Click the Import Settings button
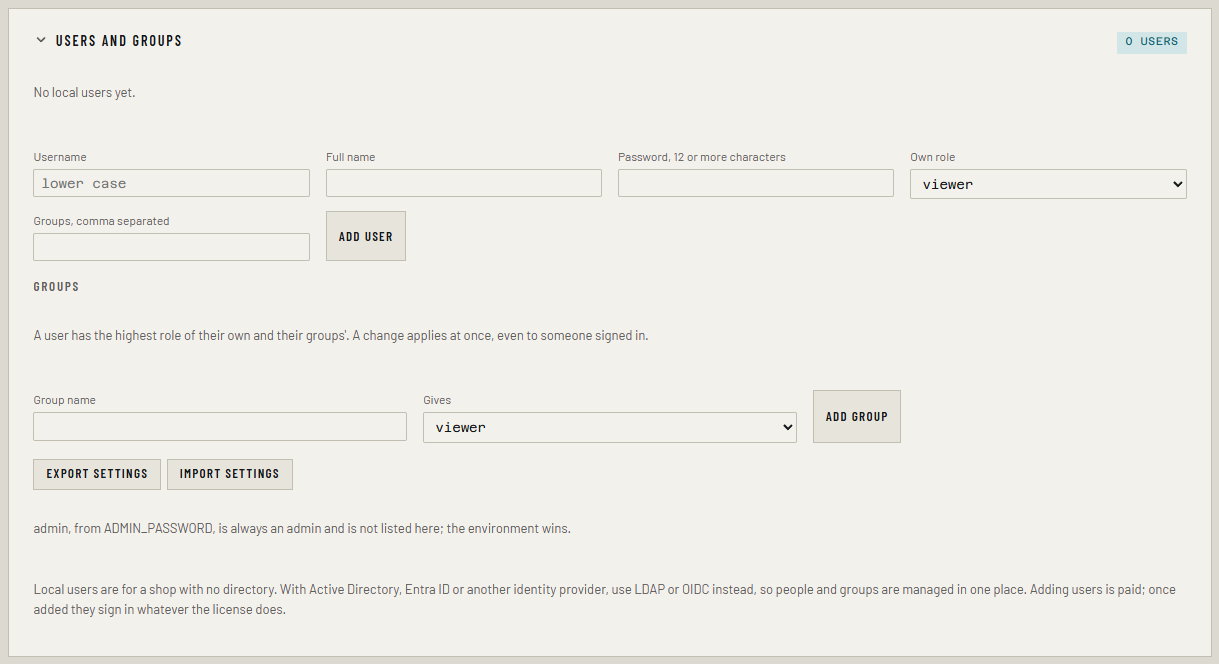This screenshot has width=1219, height=664. pos(230,474)
